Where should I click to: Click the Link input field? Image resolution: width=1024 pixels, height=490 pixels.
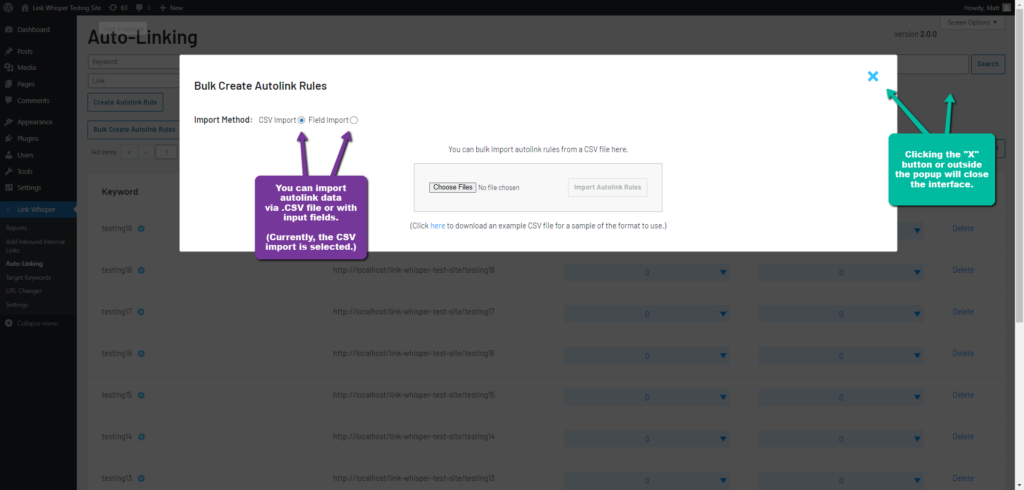coord(134,81)
